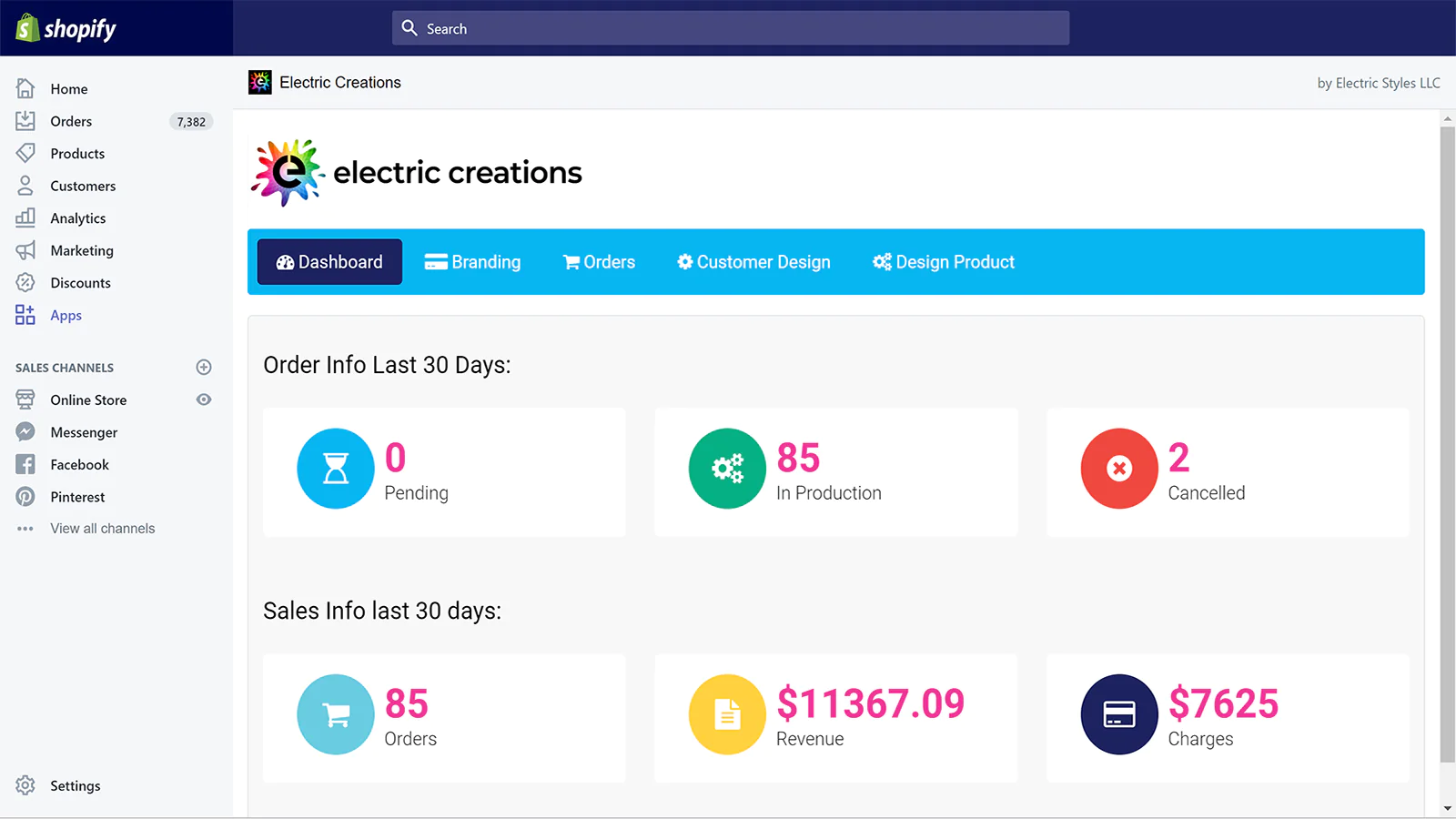The image size is (1456, 819).
Task: Open Settings at bottom of sidebar
Action: [x=75, y=785]
